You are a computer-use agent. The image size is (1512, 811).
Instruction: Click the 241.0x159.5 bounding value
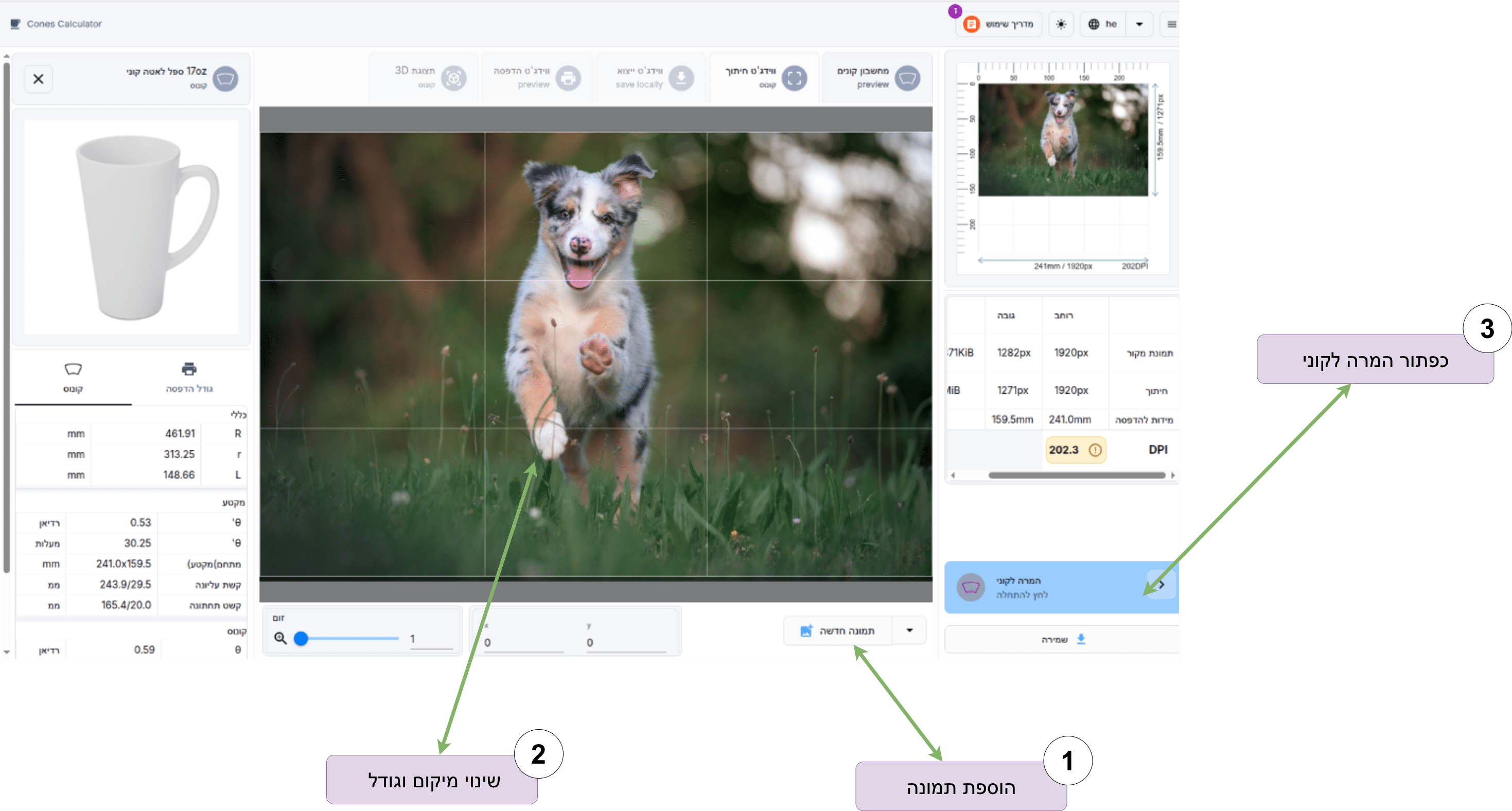(124, 564)
